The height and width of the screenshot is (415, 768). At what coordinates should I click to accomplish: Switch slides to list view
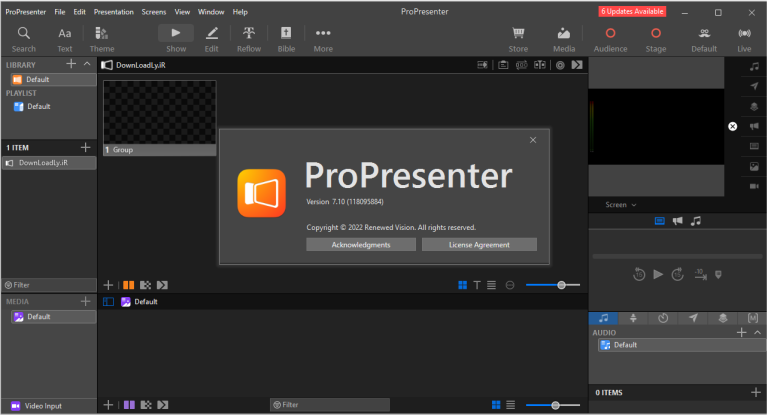(491, 285)
